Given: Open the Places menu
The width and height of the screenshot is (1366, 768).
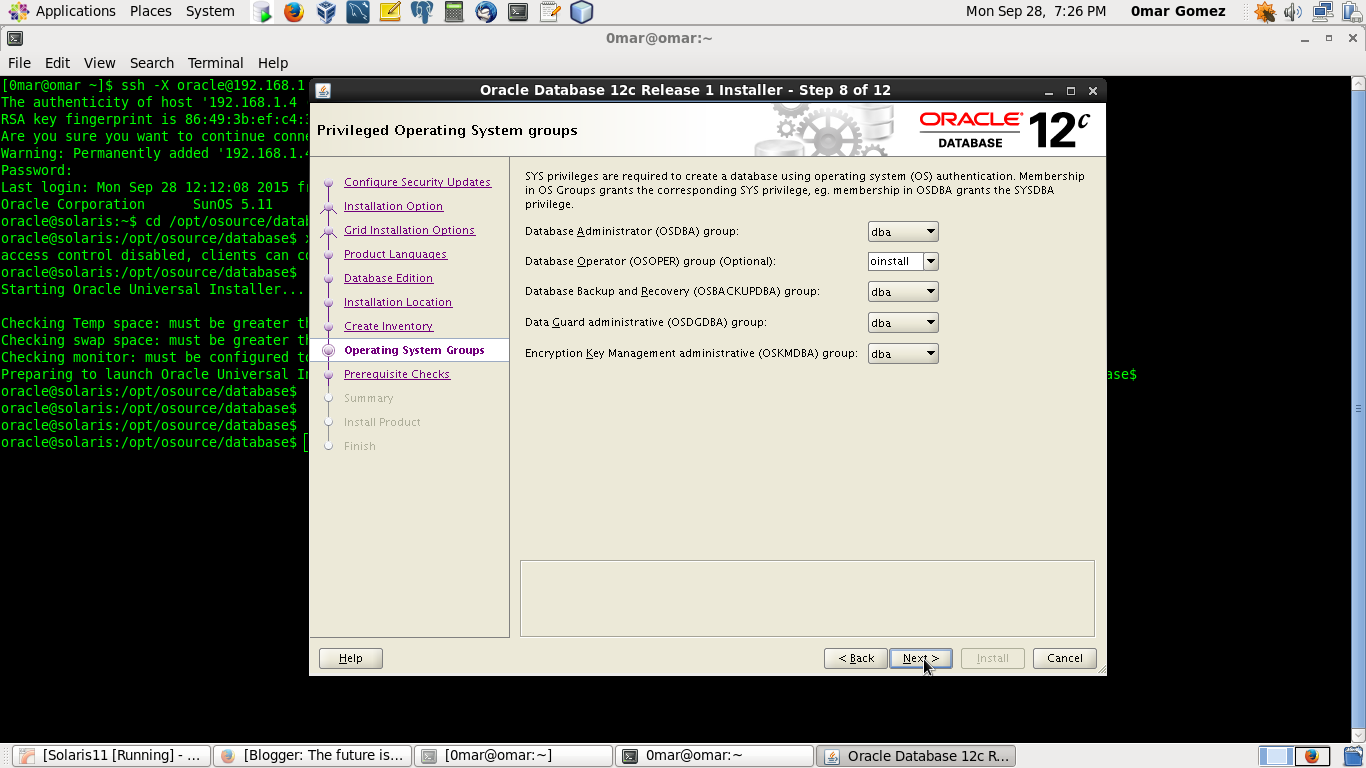Looking at the screenshot, I should click(151, 11).
